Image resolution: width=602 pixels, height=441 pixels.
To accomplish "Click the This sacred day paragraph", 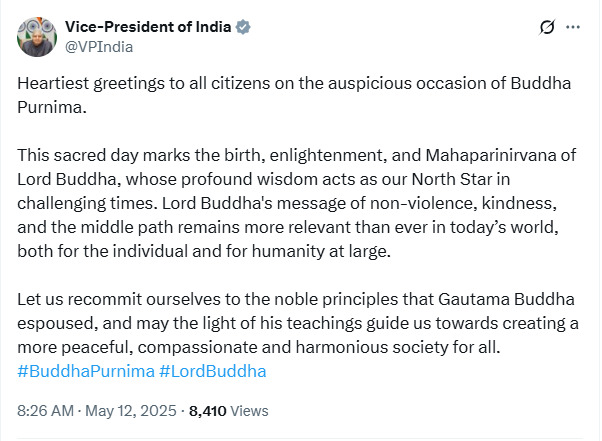I will [297, 203].
